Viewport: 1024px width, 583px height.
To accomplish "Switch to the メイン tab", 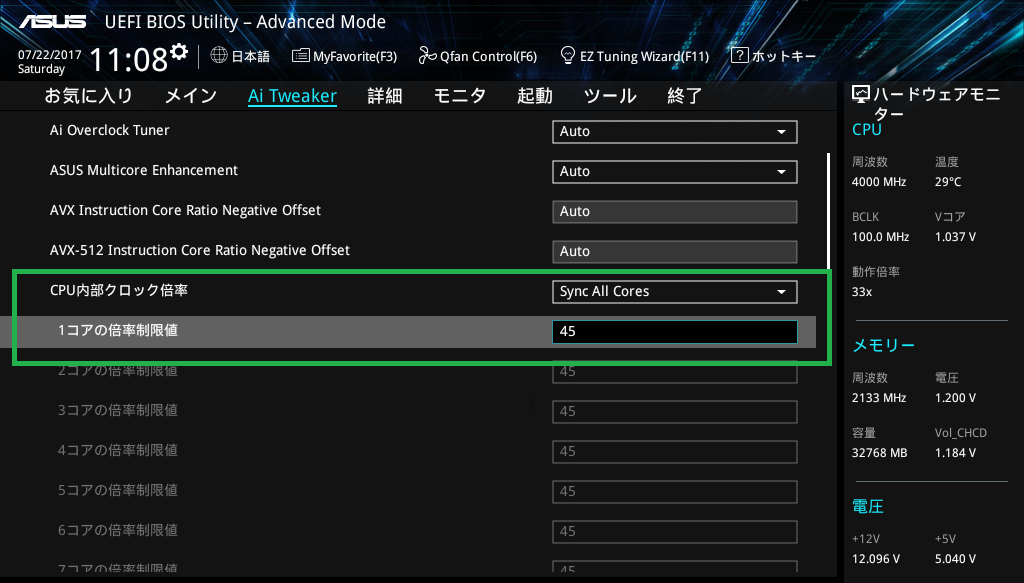I will [x=191, y=96].
